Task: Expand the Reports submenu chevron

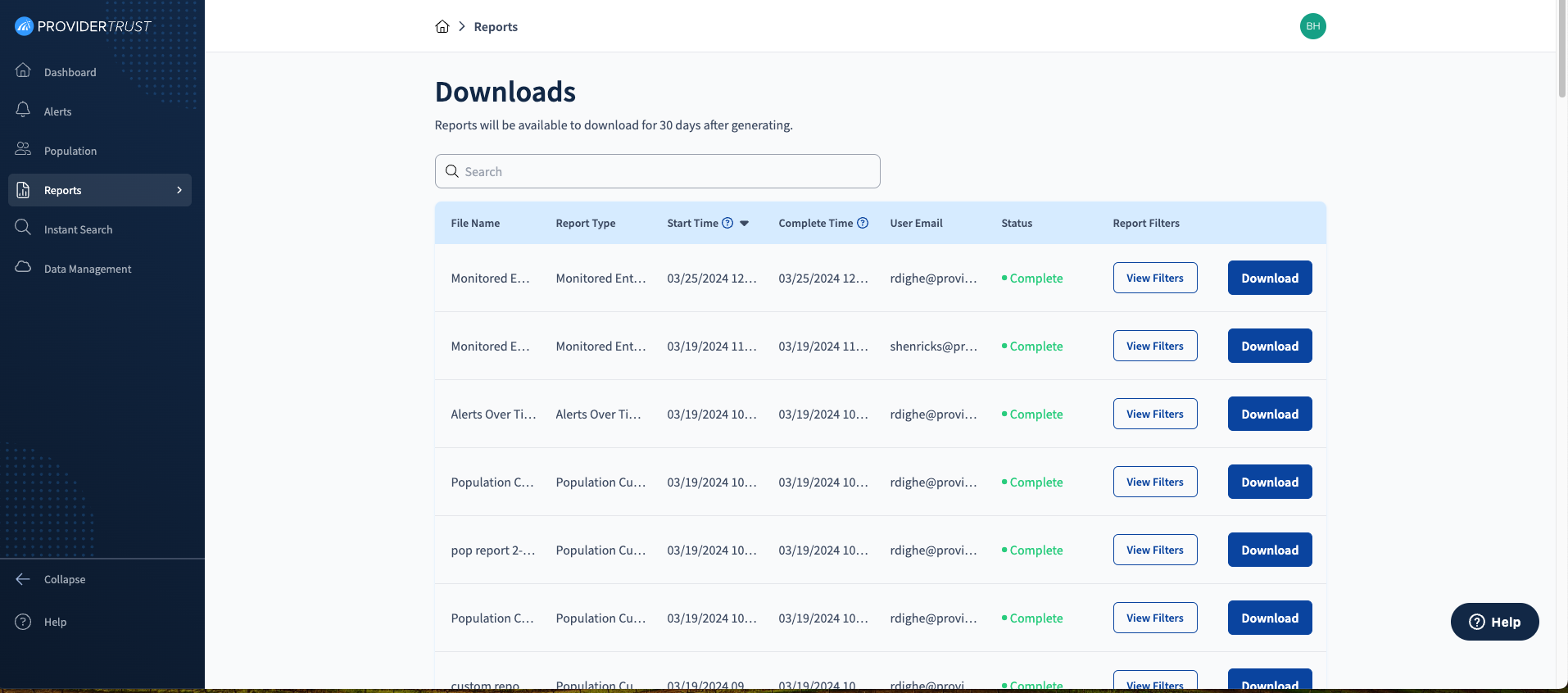Action: (x=179, y=190)
